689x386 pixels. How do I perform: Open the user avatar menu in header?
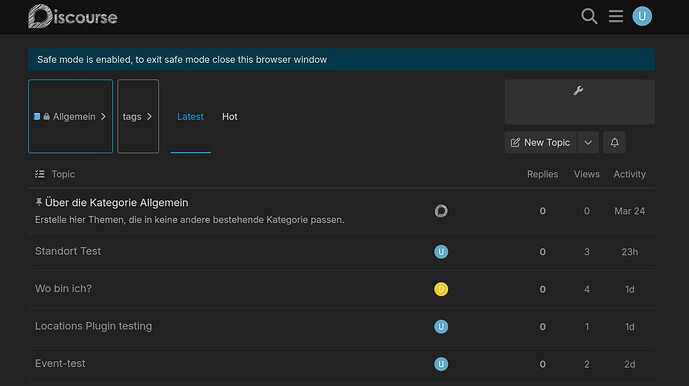[642, 16]
